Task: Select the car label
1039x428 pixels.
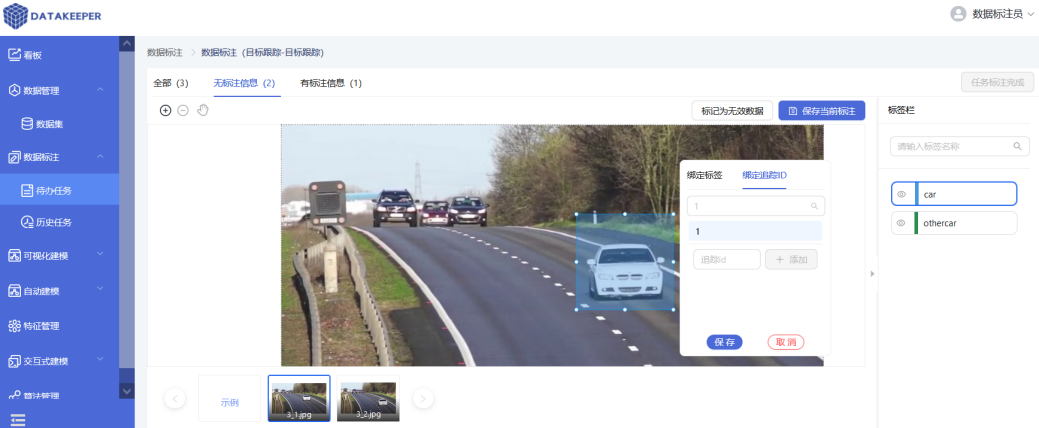Action: click(954, 194)
